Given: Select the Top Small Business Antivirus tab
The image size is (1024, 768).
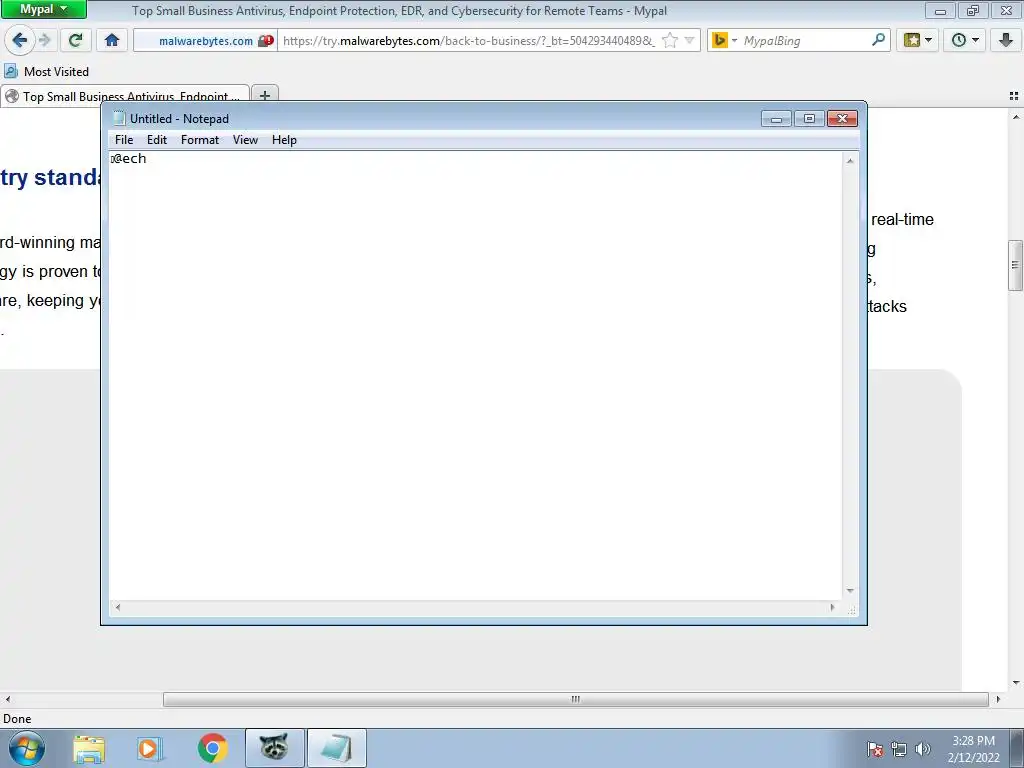Looking at the screenshot, I should [125, 96].
